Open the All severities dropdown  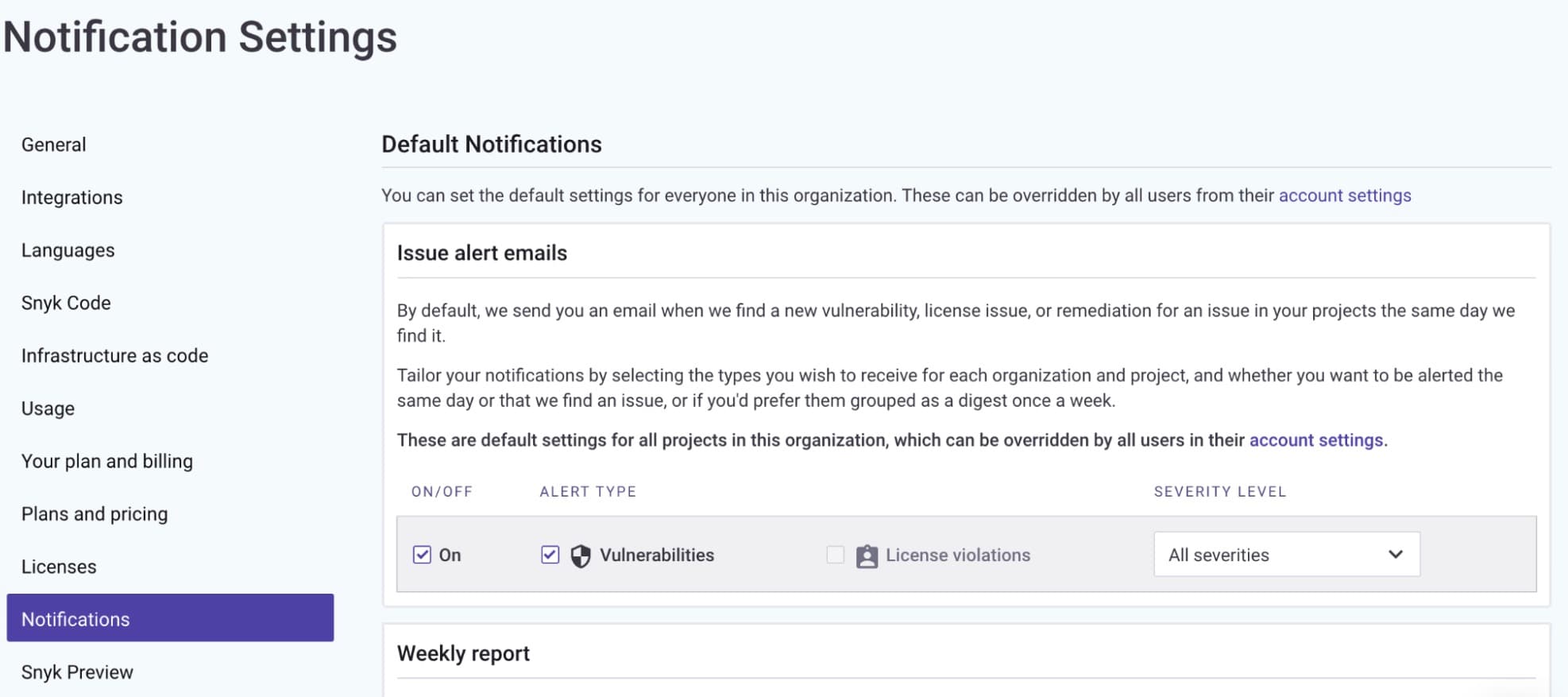pos(1286,555)
